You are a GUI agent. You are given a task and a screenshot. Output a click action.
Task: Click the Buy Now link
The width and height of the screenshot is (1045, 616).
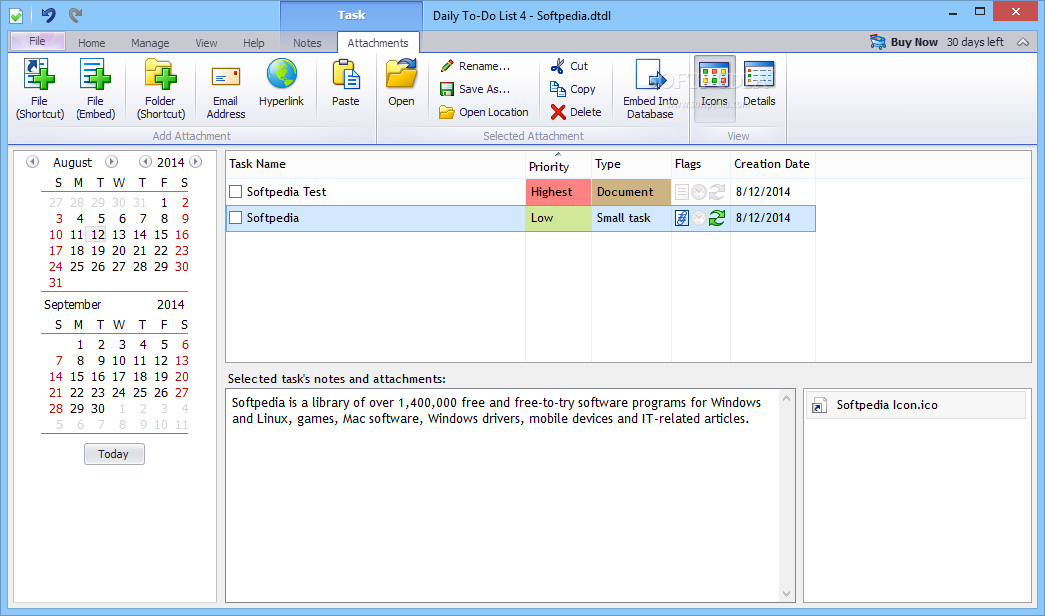point(914,42)
